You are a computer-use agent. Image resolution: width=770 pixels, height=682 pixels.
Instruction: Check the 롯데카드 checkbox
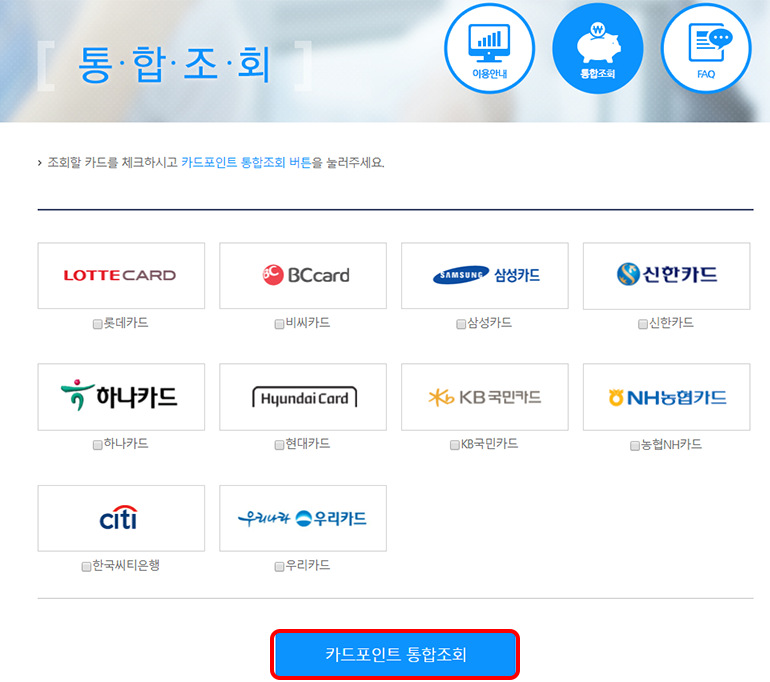click(x=97, y=324)
